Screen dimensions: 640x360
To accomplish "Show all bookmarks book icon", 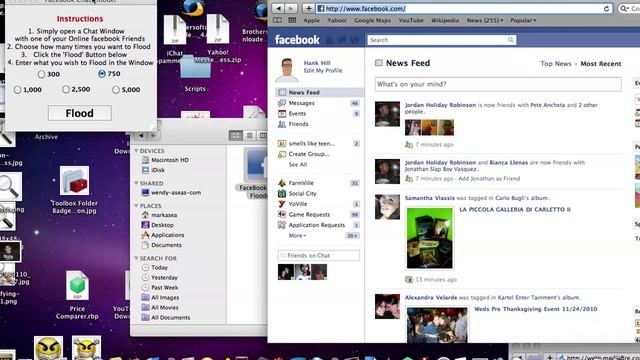I will coord(277,20).
